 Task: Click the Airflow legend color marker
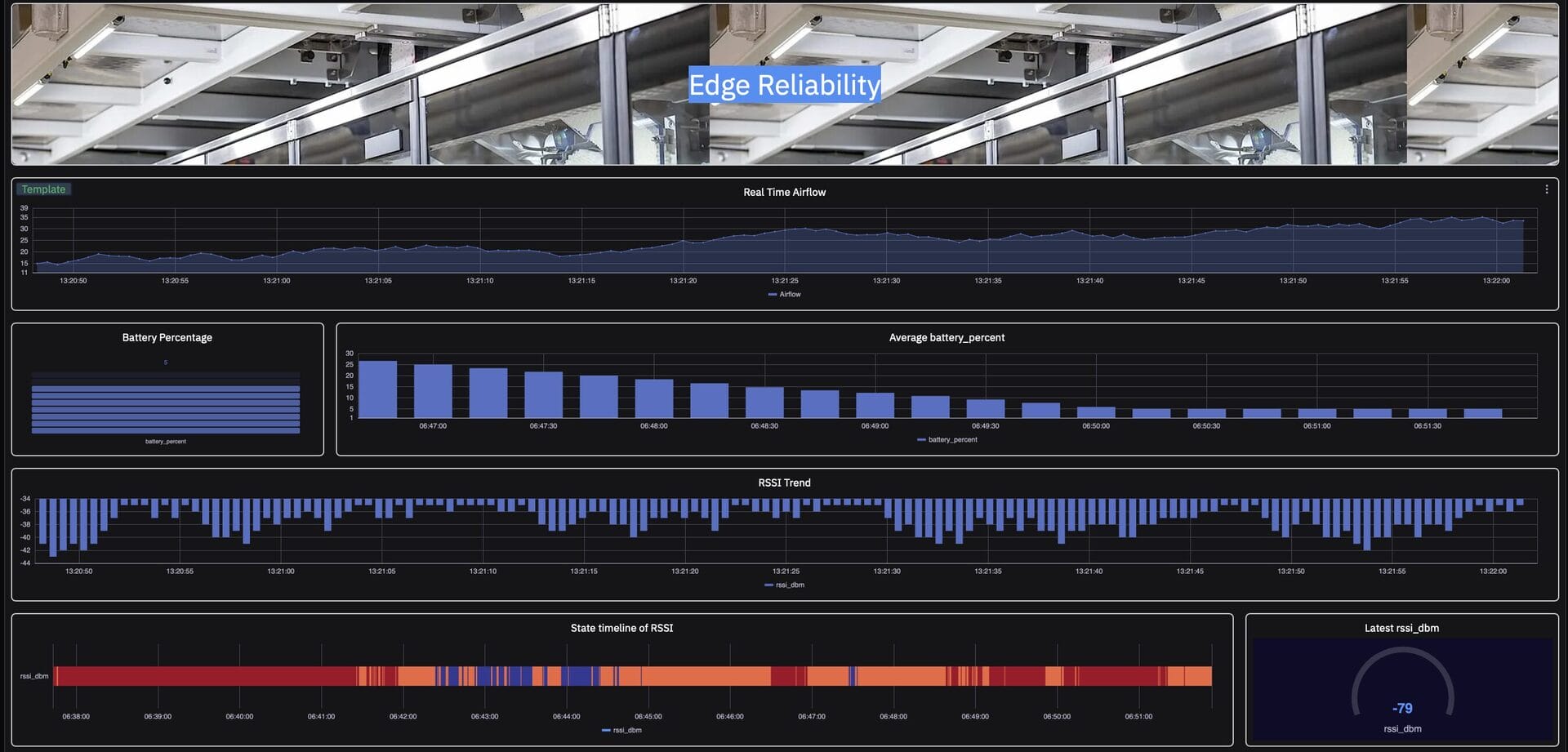click(x=773, y=295)
